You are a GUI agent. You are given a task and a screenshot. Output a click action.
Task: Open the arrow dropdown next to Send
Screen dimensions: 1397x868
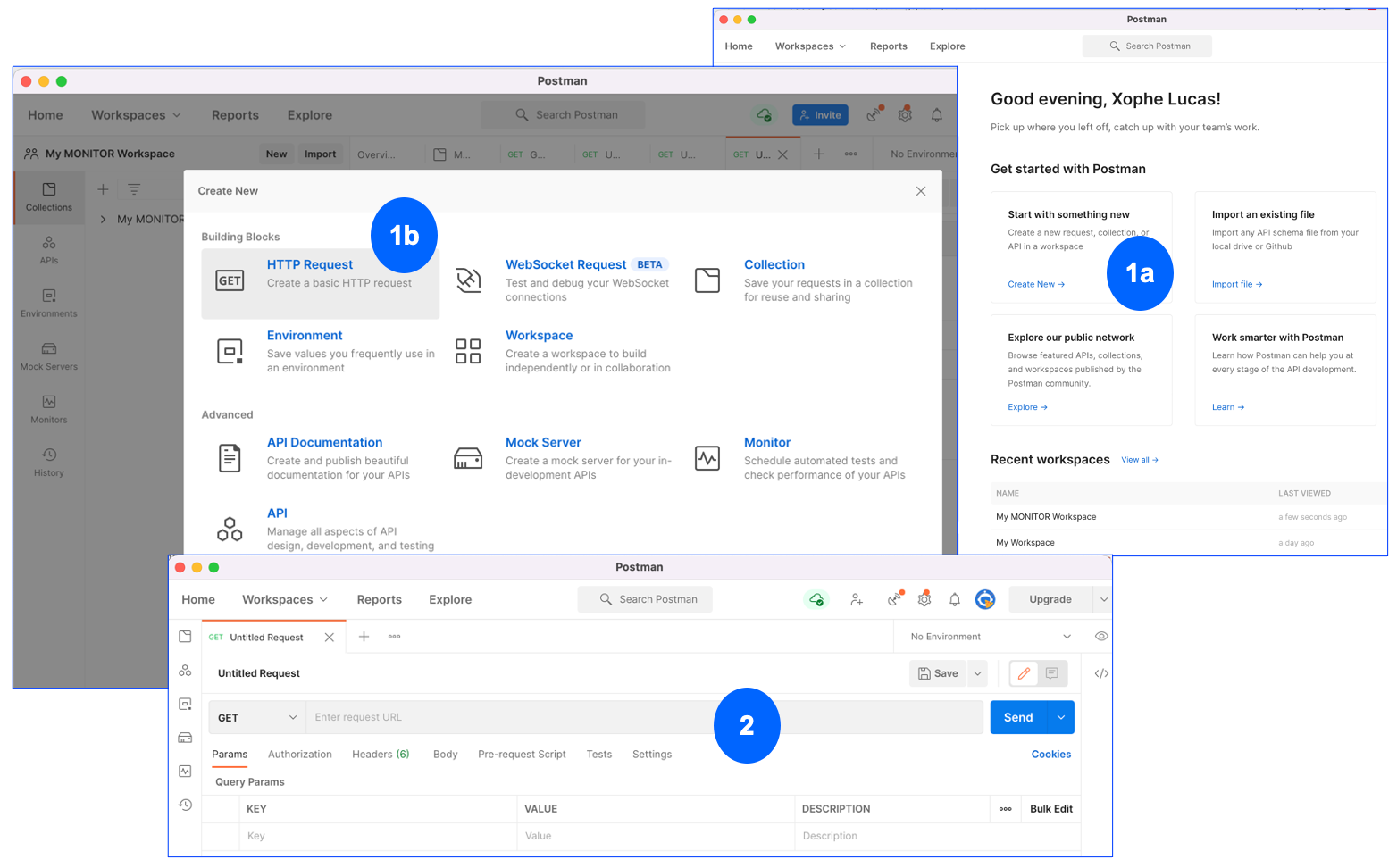click(x=1061, y=717)
